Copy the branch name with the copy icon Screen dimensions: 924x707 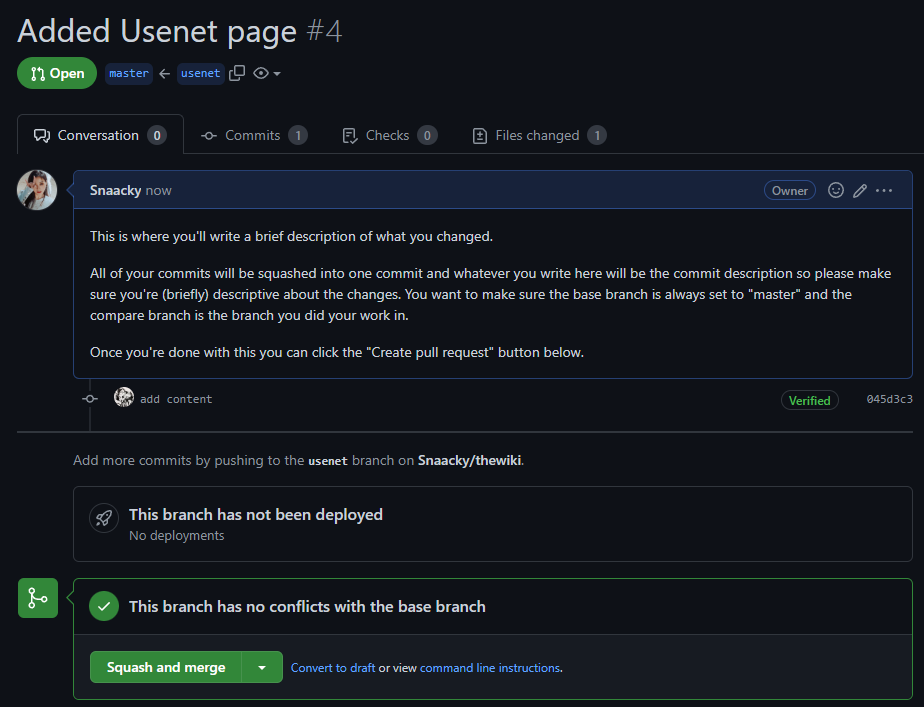(x=236, y=73)
